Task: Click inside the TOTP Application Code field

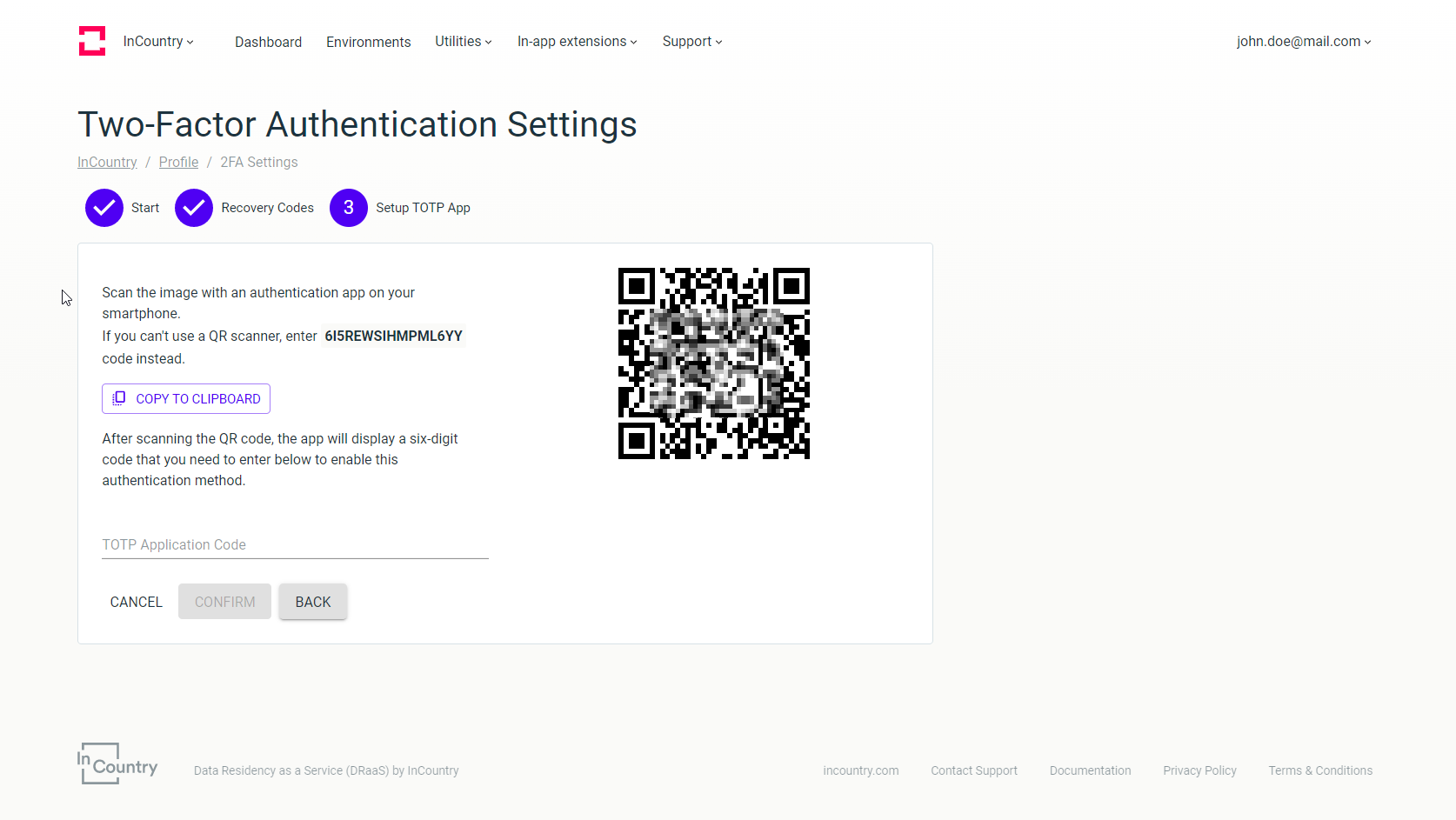Action: coord(294,544)
